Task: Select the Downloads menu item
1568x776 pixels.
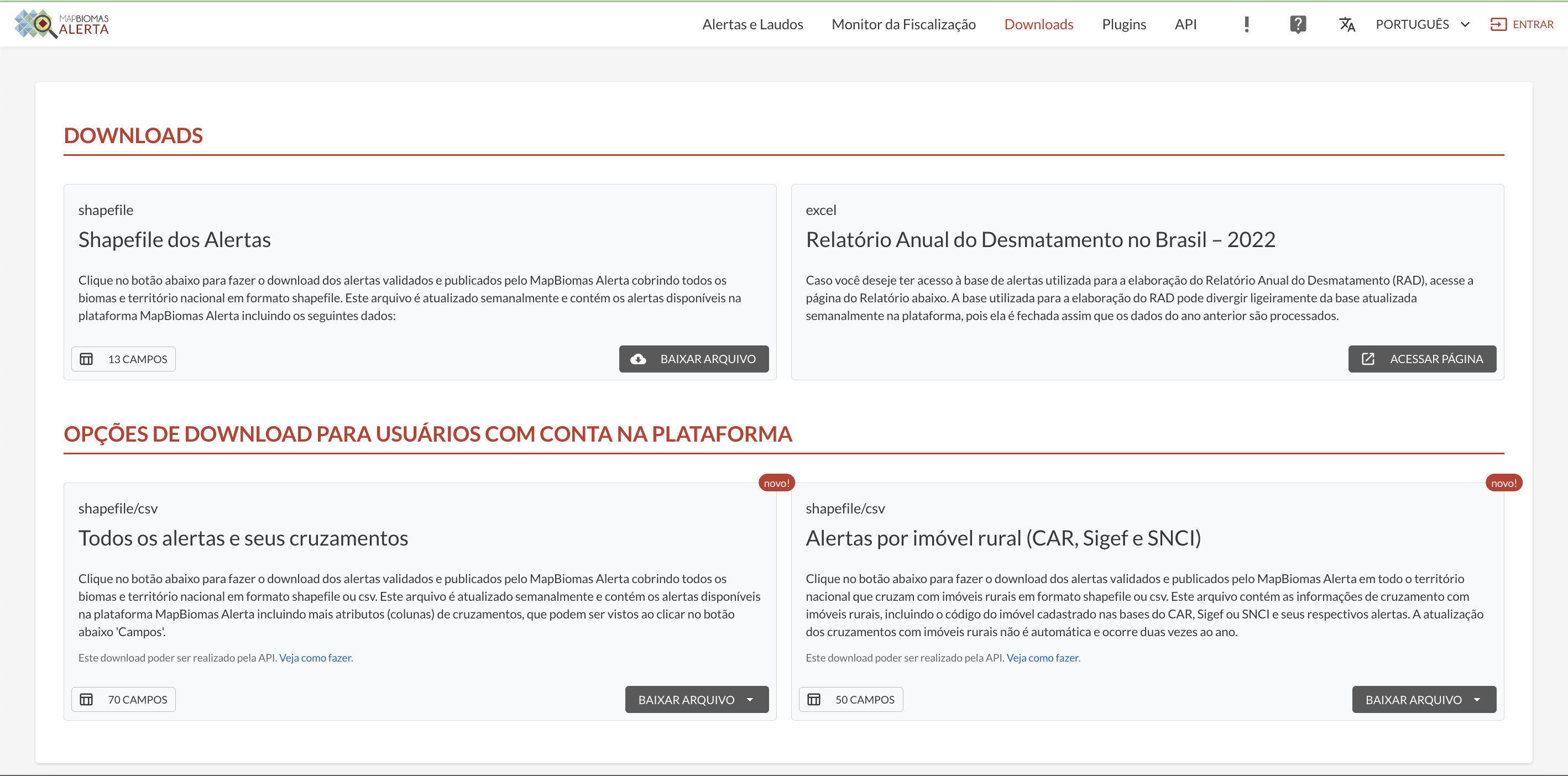Action: 1038,24
